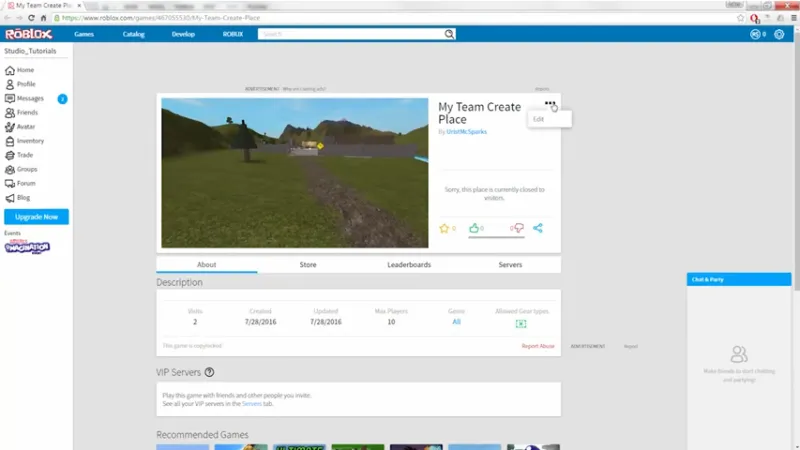The width and height of the screenshot is (800, 450).
Task: Open Avatar from the left sidebar
Action: pyautogui.click(x=26, y=127)
